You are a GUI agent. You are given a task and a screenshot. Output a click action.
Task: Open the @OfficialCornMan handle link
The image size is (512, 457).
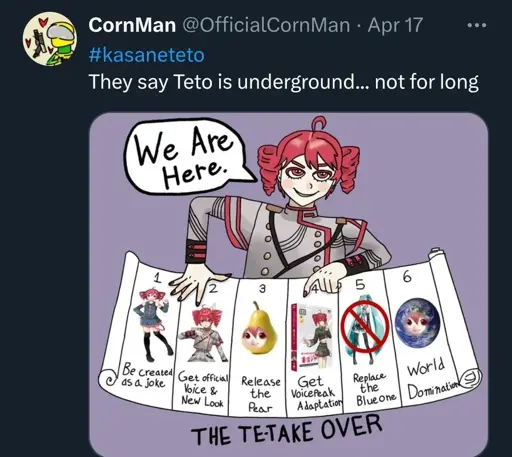(265, 25)
